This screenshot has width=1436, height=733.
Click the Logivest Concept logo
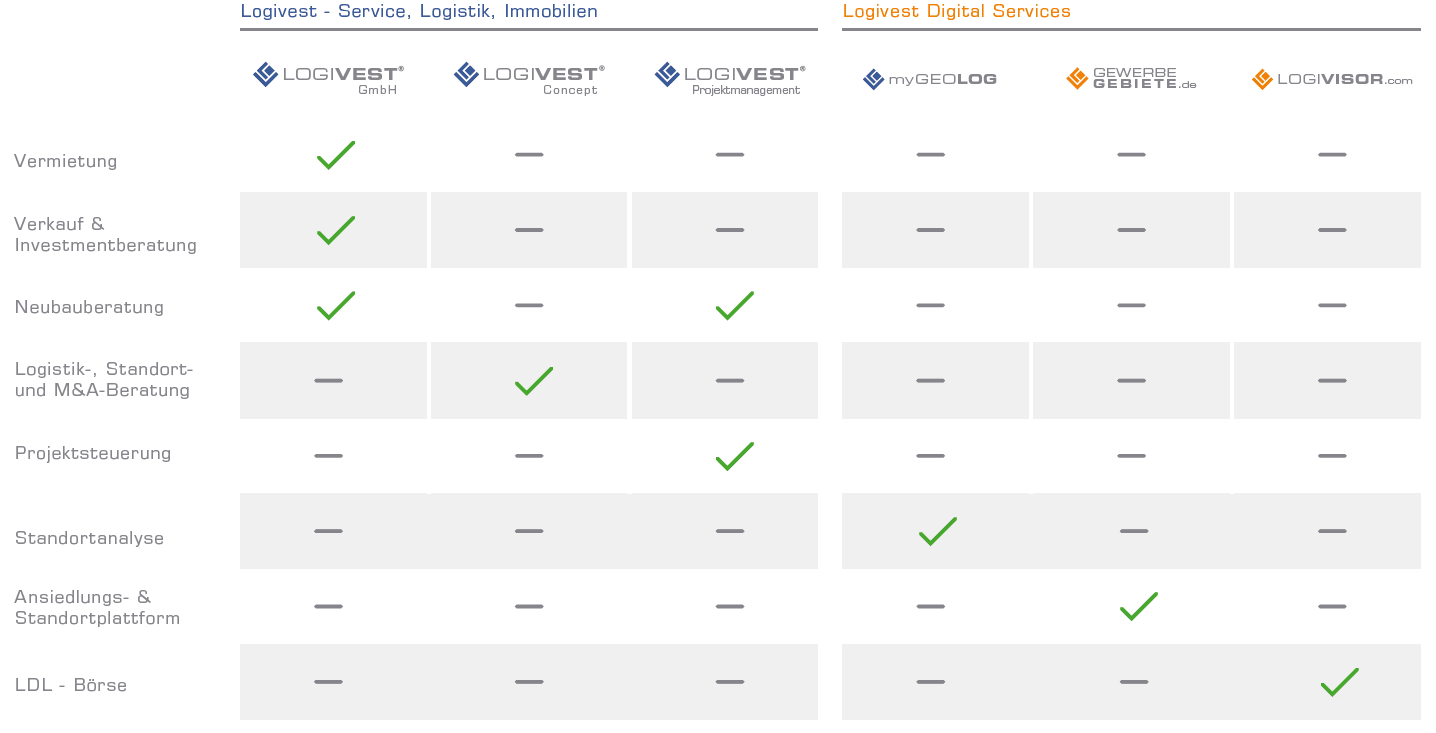click(529, 78)
